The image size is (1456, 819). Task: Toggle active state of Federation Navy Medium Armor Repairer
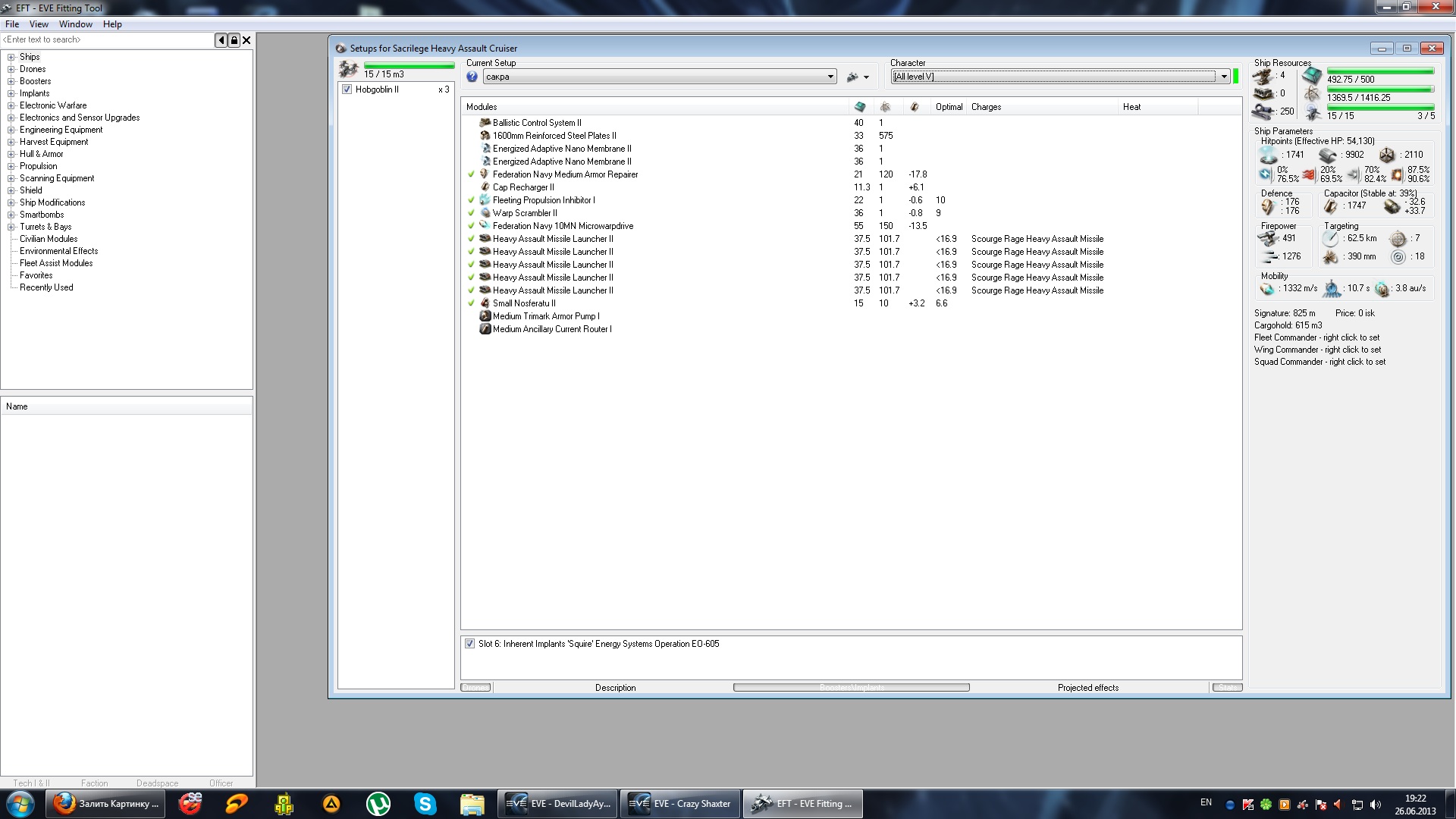click(471, 174)
